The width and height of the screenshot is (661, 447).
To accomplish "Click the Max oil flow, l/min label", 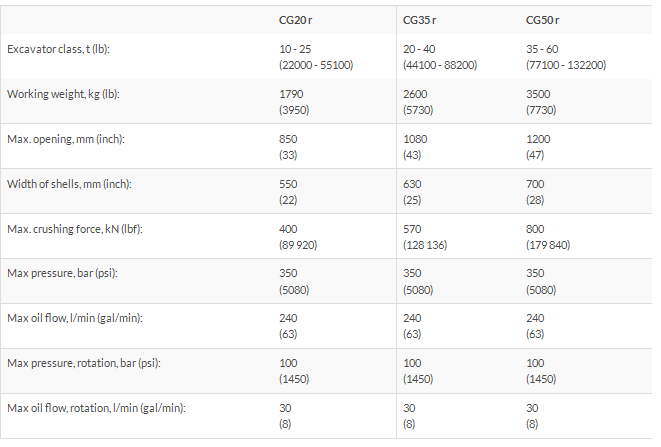I will [74, 319].
